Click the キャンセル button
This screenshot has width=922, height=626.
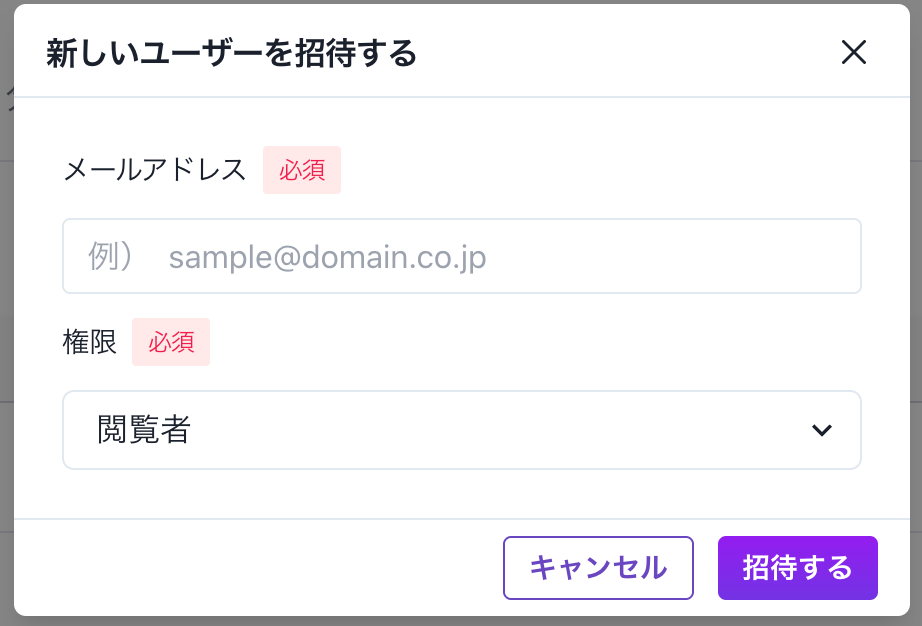coord(598,568)
